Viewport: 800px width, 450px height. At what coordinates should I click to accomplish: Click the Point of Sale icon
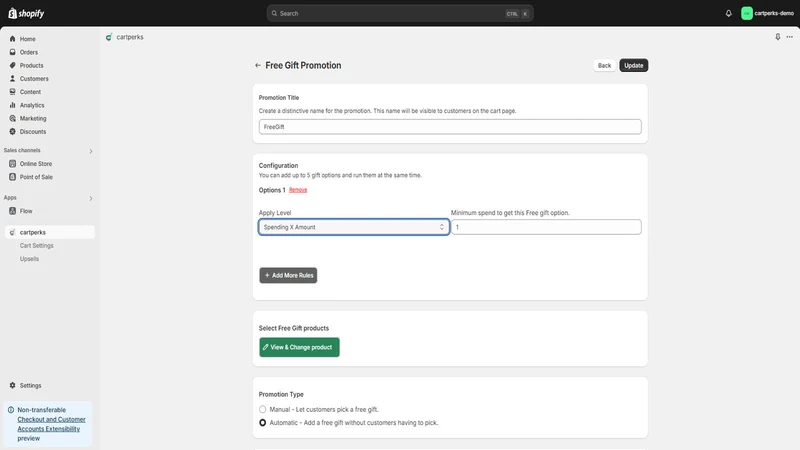coord(12,177)
